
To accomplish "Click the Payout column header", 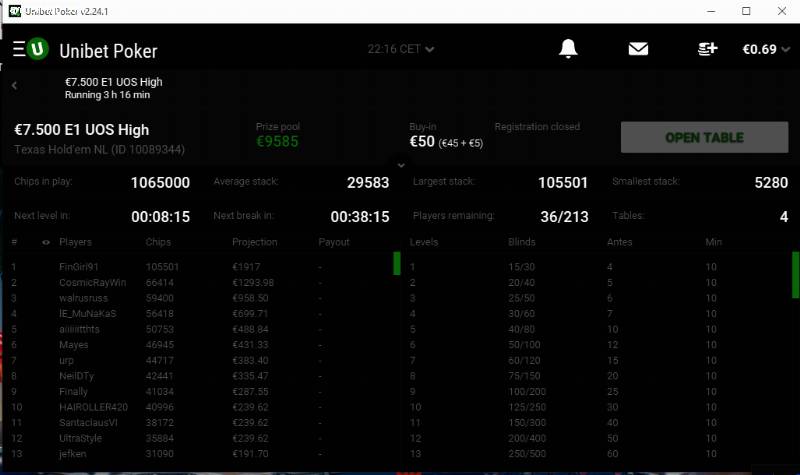I will [334, 242].
